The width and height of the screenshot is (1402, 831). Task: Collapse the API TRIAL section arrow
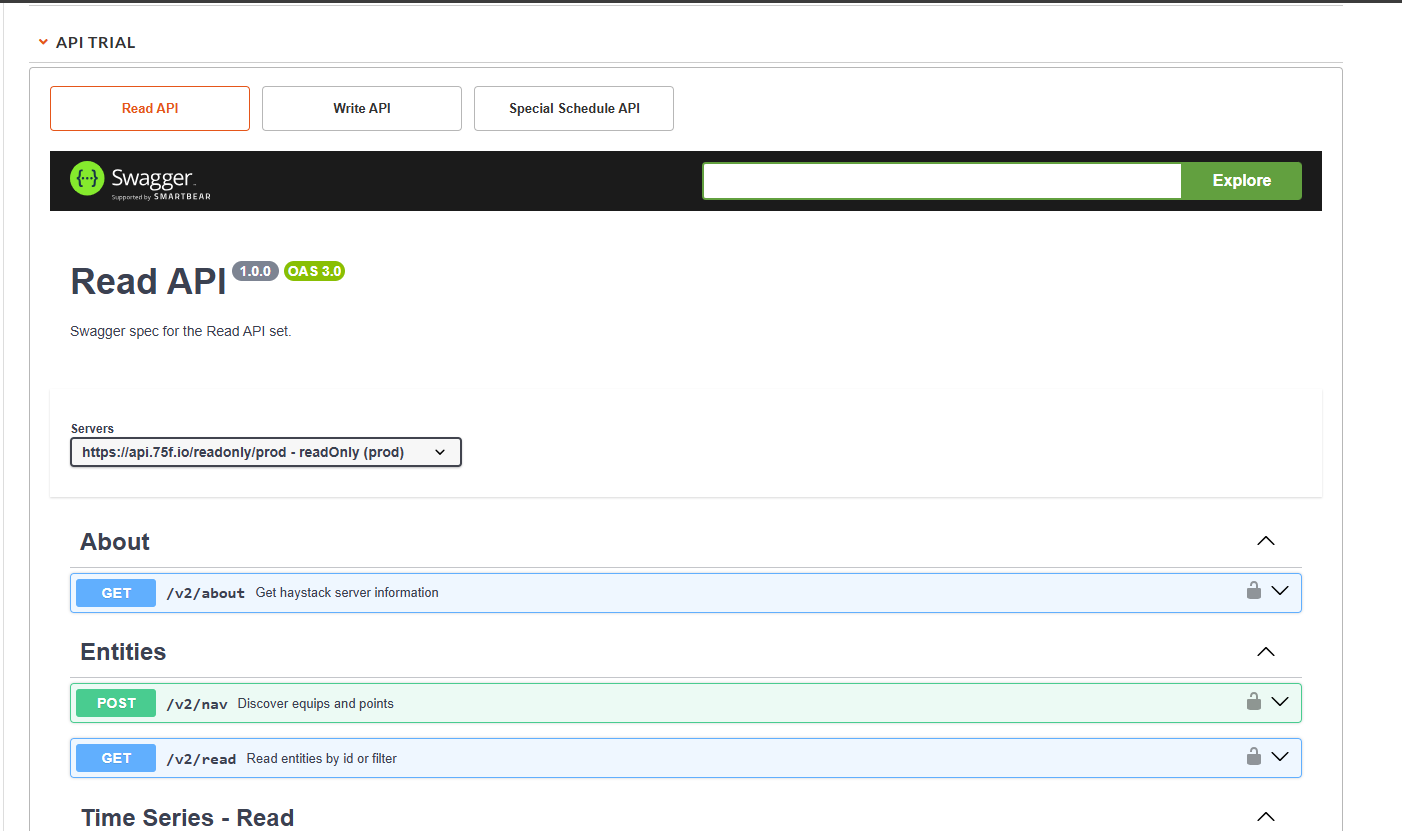coord(43,42)
